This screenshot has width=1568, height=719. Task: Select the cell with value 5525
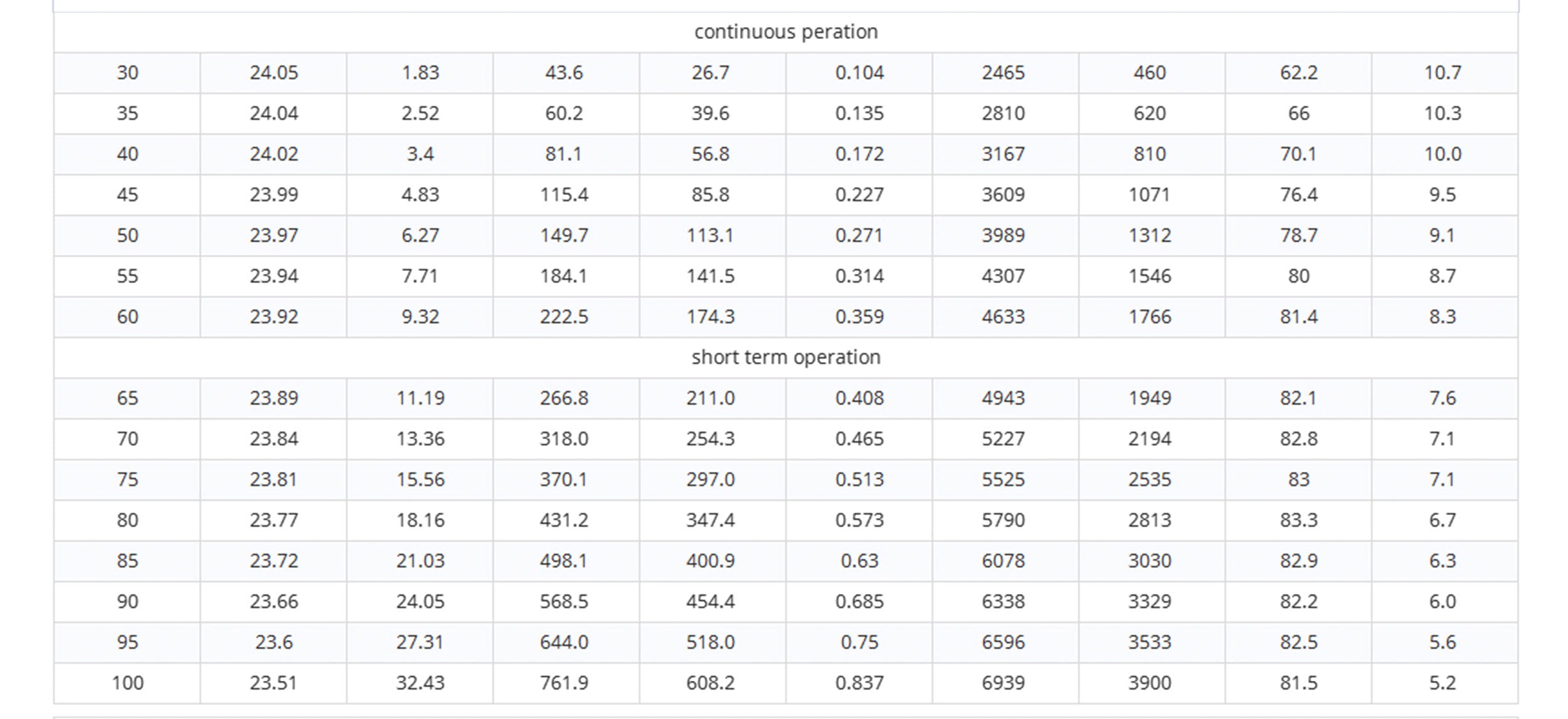coord(1004,480)
